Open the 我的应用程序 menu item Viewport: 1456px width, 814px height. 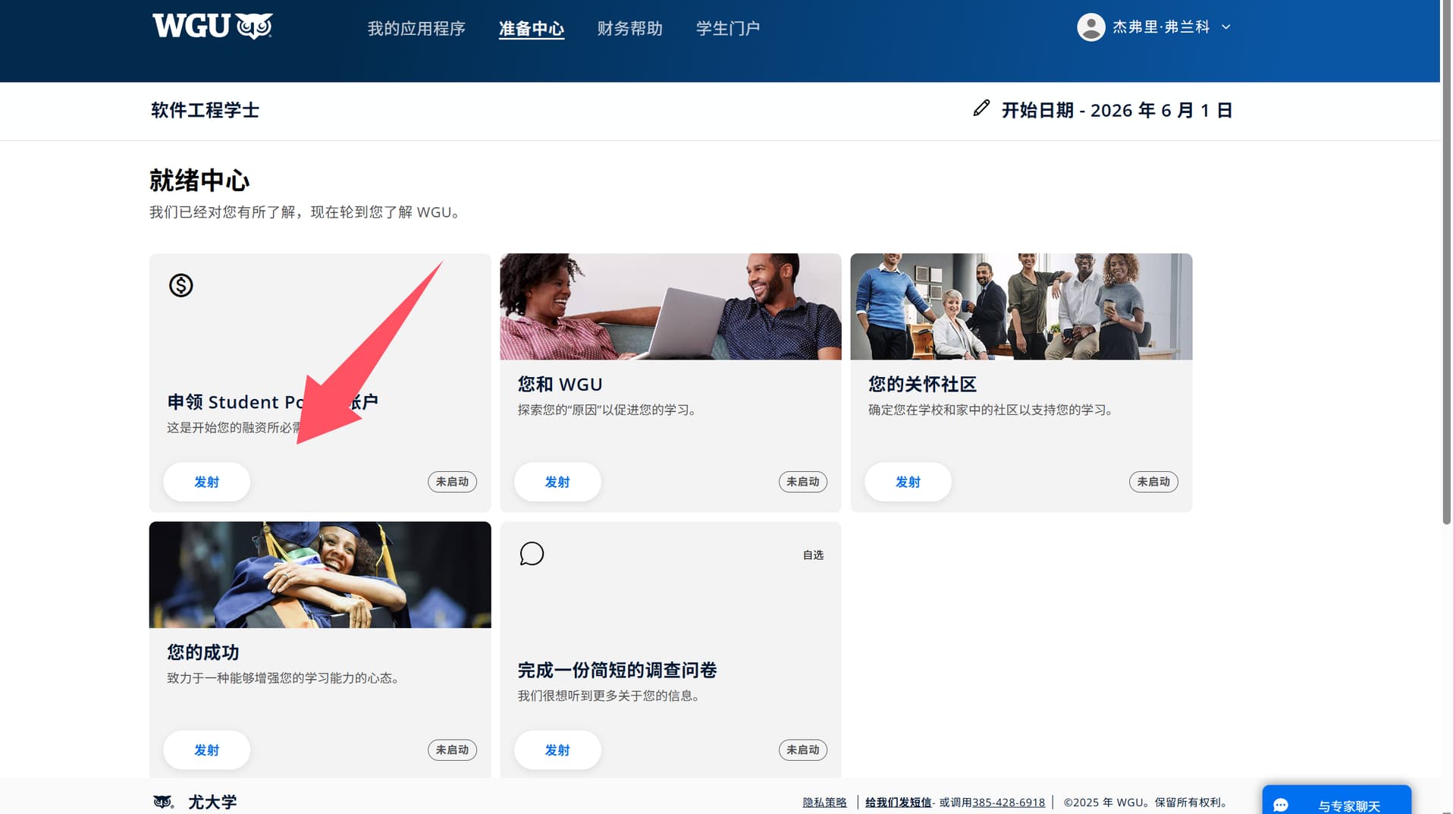[x=416, y=29]
